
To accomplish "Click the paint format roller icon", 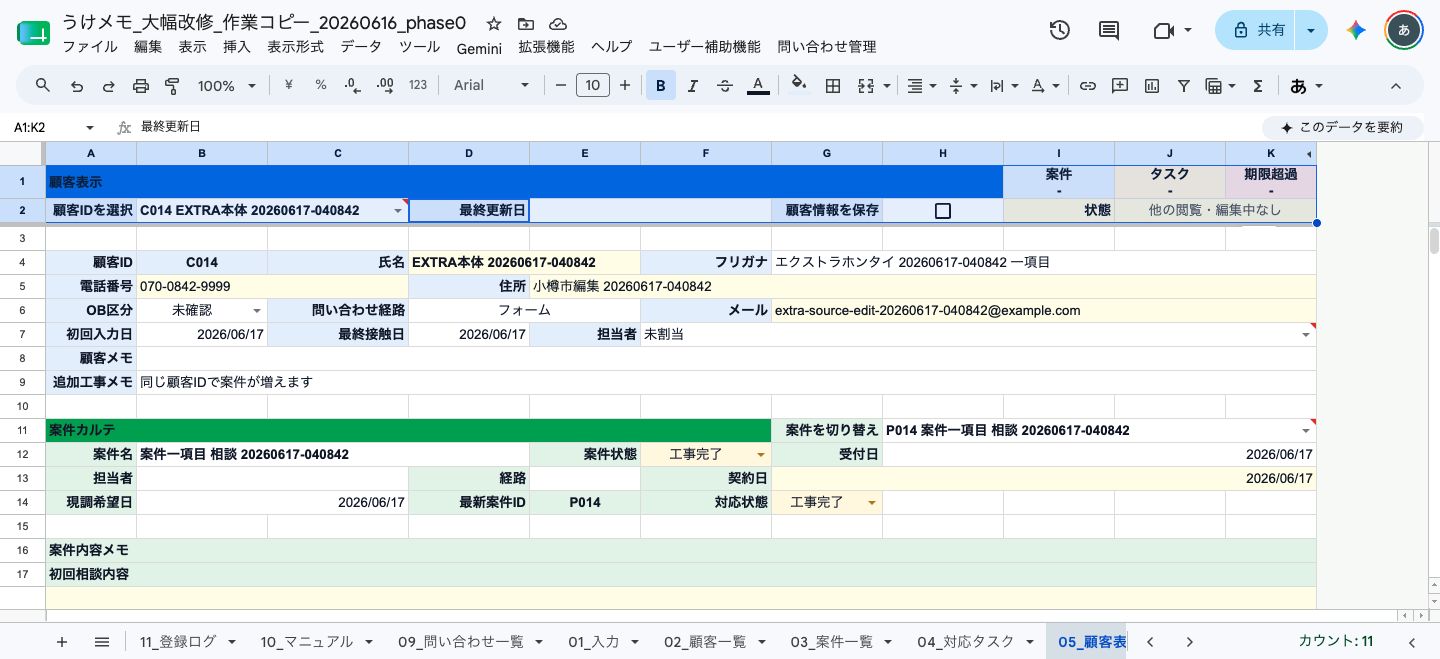I will click(x=171, y=86).
